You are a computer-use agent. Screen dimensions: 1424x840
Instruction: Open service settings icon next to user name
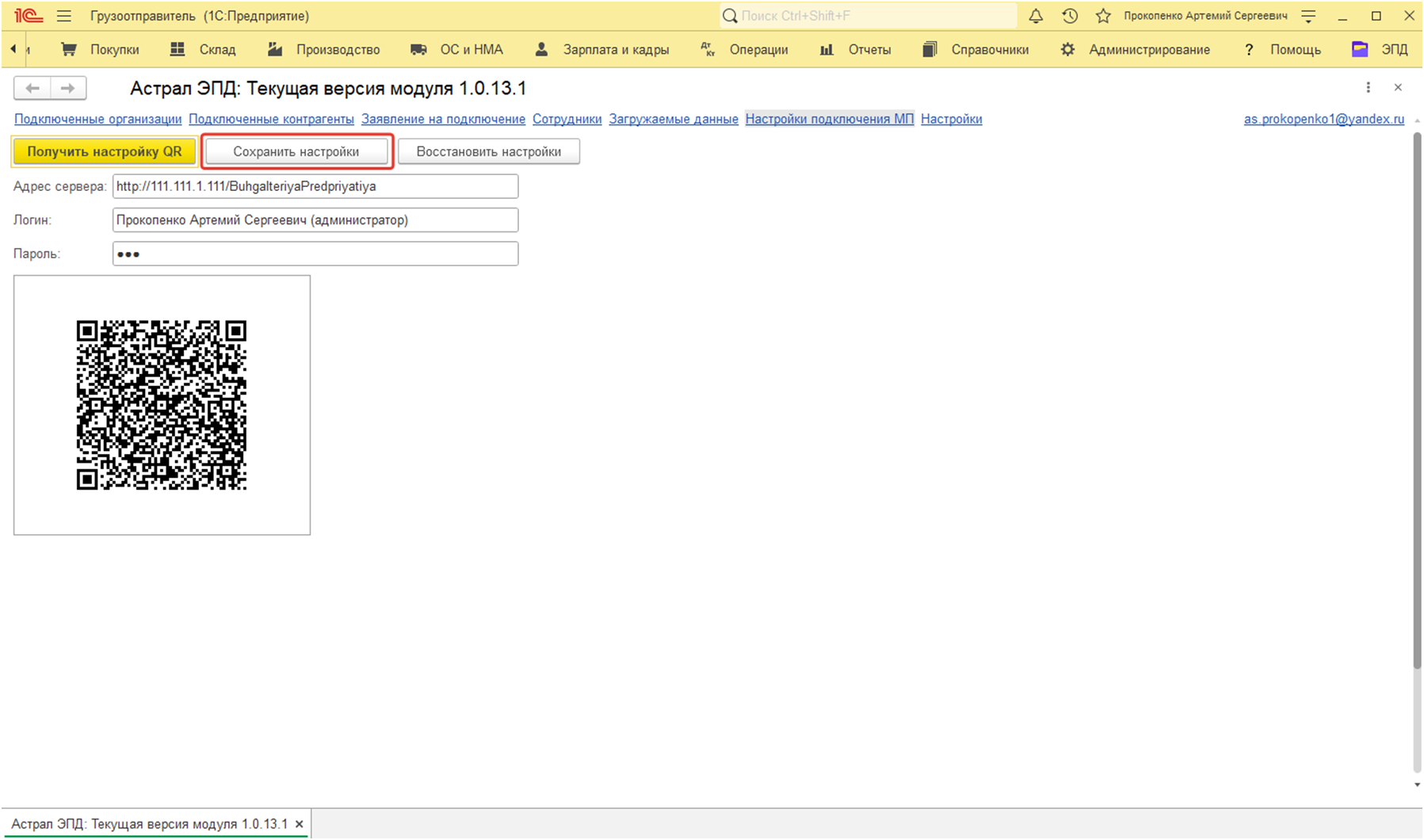[1308, 16]
